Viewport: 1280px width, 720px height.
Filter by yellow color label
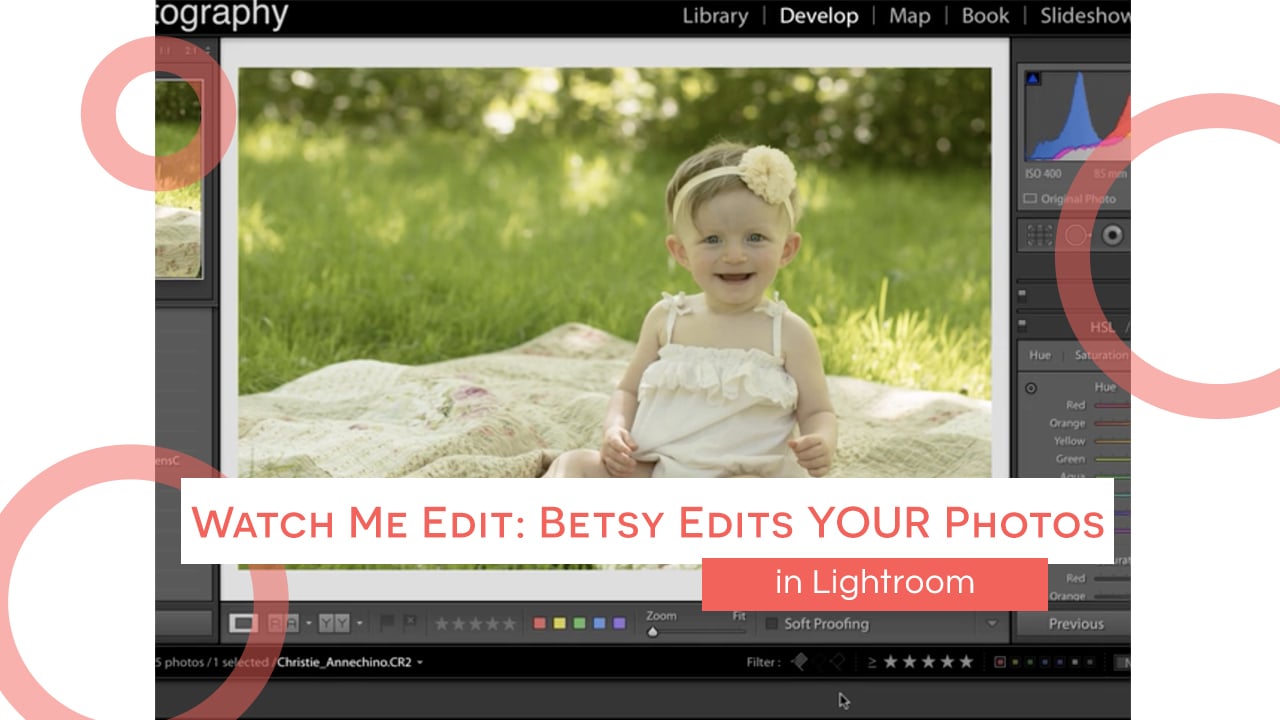(x=1017, y=662)
